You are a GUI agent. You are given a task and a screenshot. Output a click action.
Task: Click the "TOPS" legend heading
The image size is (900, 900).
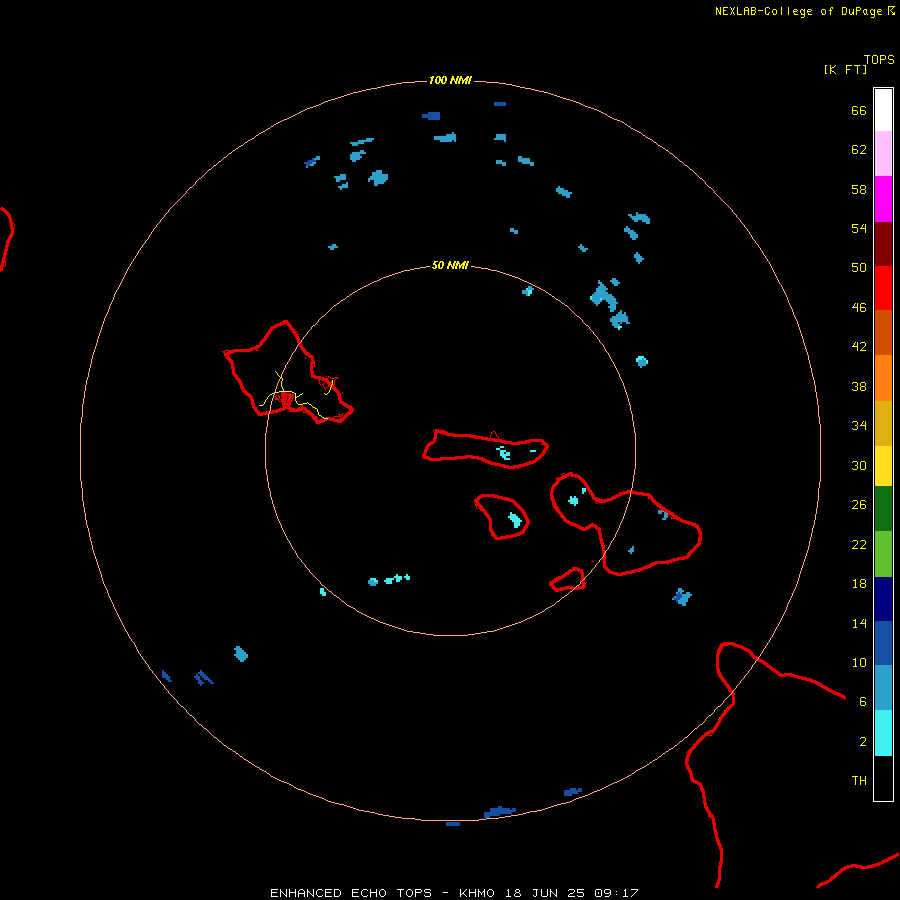tap(879, 59)
